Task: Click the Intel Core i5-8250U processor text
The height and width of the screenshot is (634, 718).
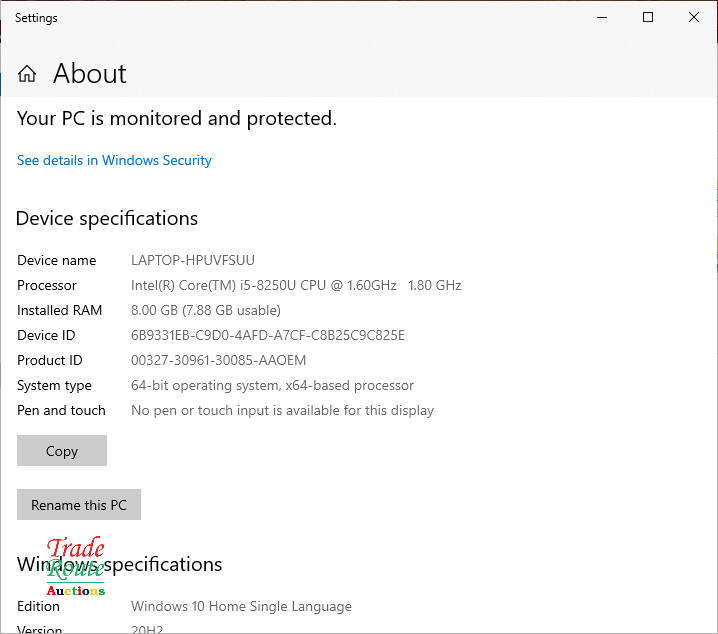Action: point(296,285)
